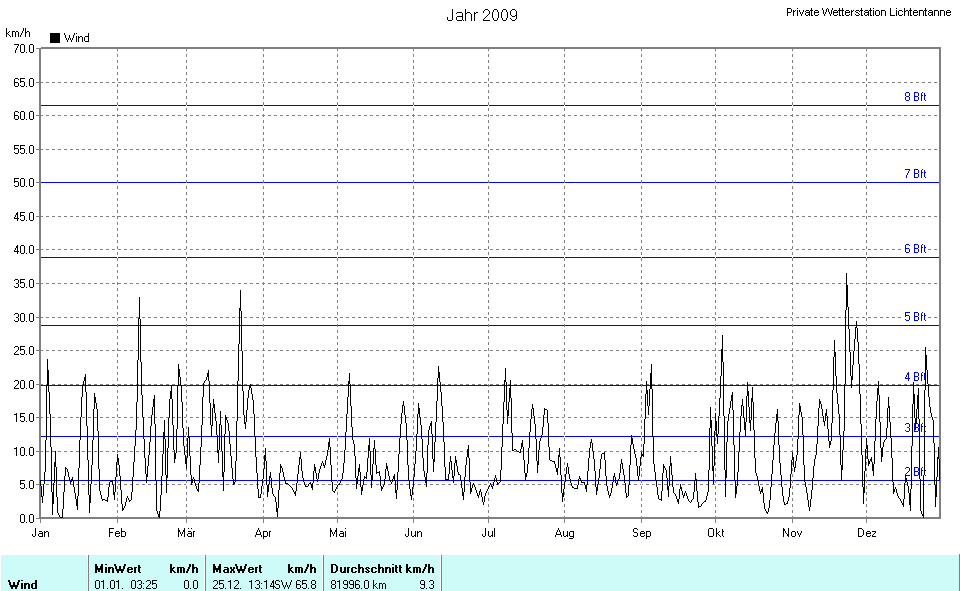Select the 6 Bft threshold label
This screenshot has width=960, height=591.
coord(915,249)
